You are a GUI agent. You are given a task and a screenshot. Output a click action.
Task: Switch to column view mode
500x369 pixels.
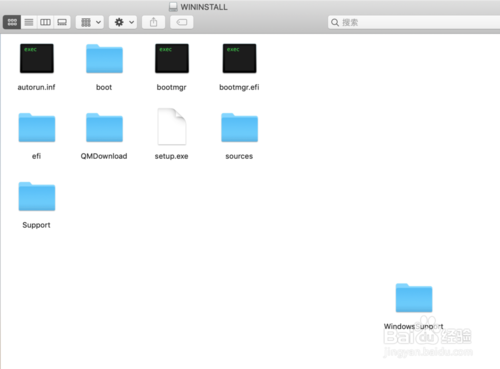(45, 22)
